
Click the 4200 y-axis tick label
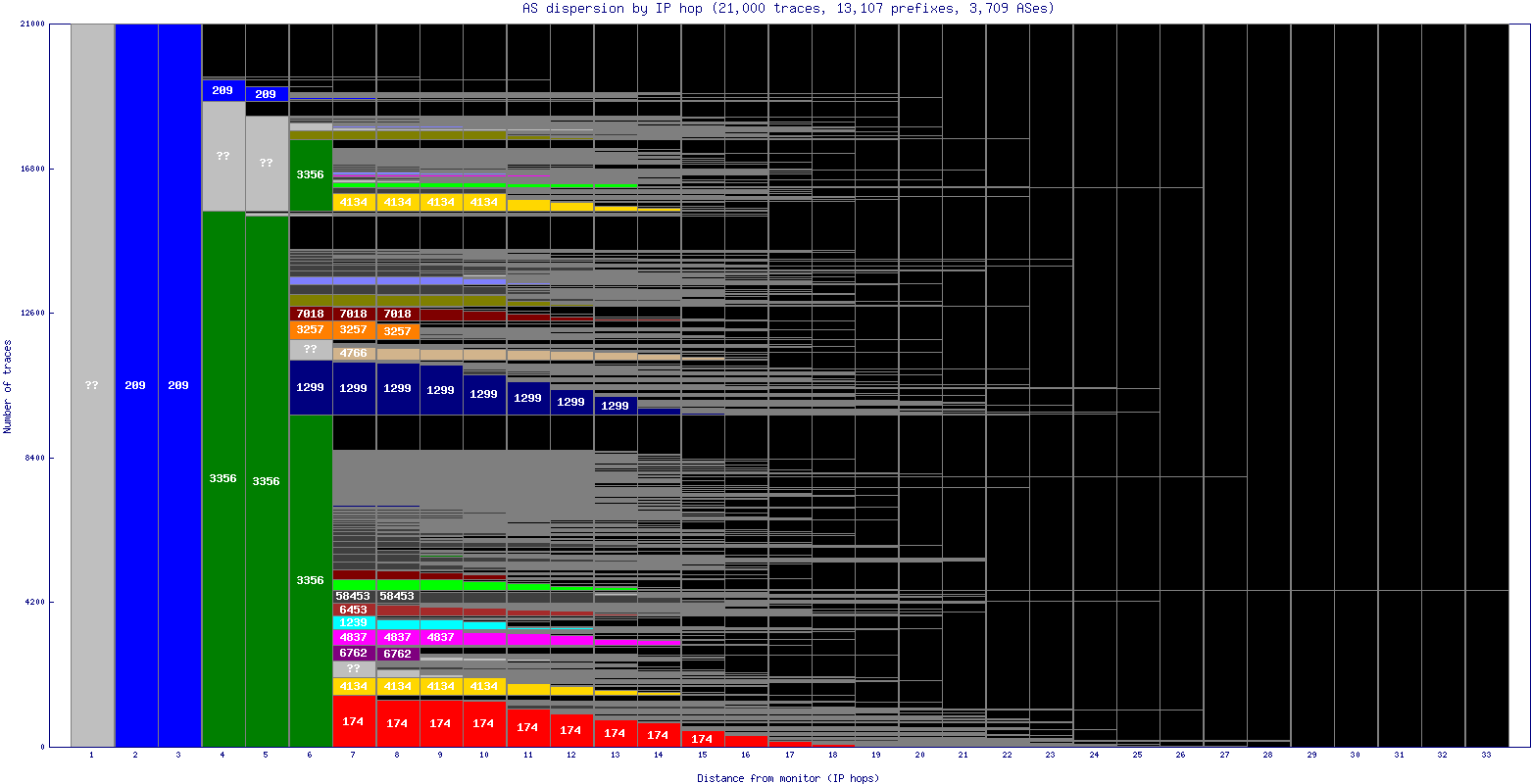[x=34, y=602]
